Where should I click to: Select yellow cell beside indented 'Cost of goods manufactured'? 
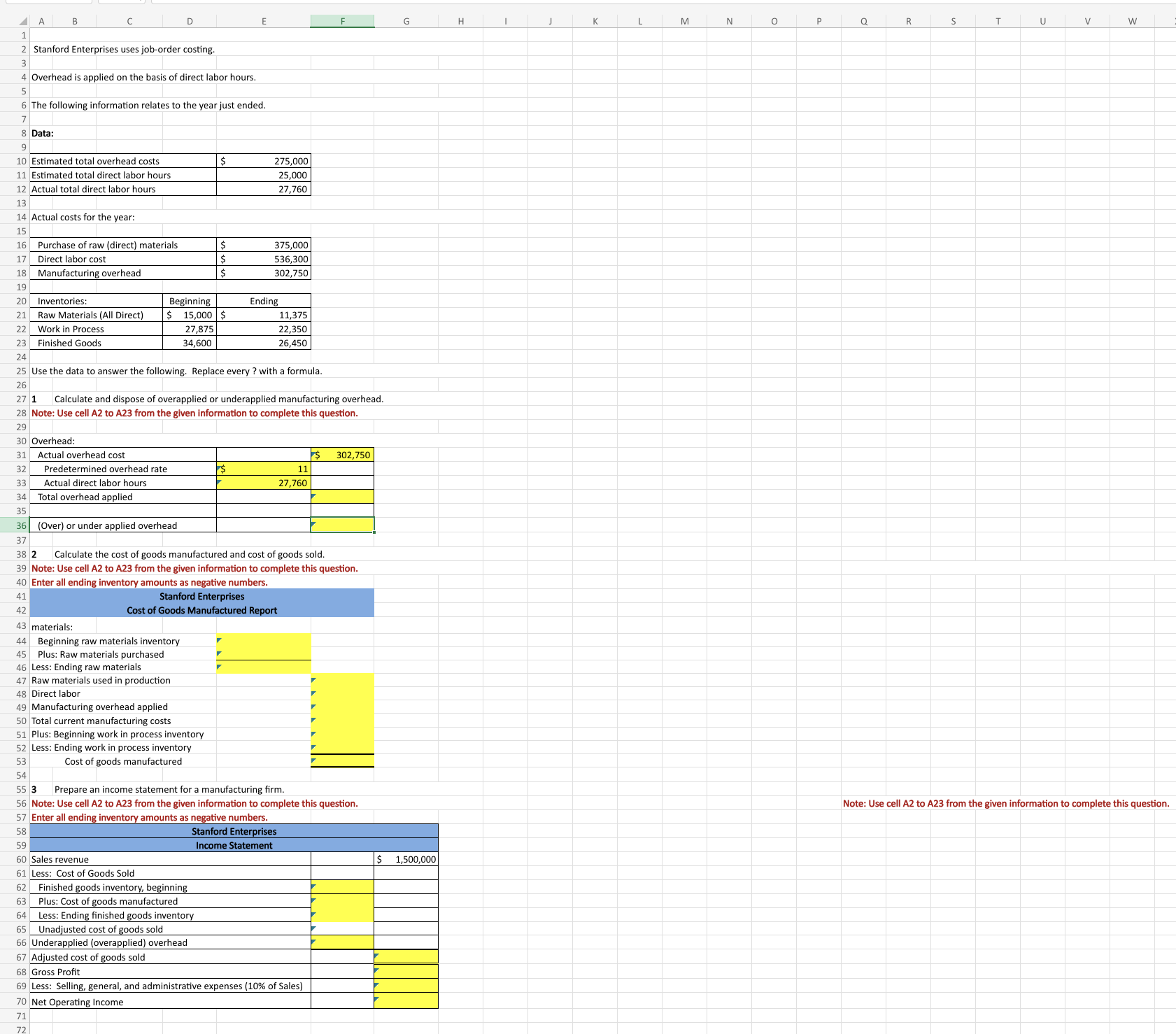click(x=343, y=761)
